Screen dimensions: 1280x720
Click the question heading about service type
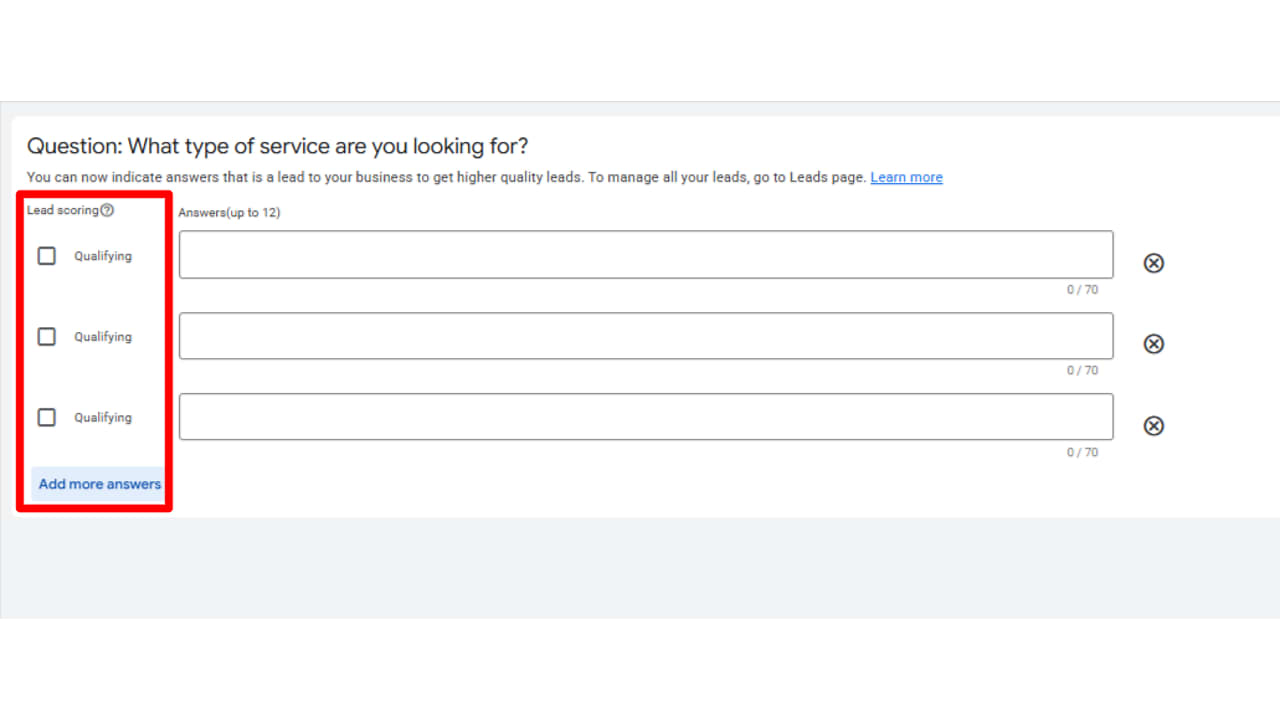click(277, 146)
